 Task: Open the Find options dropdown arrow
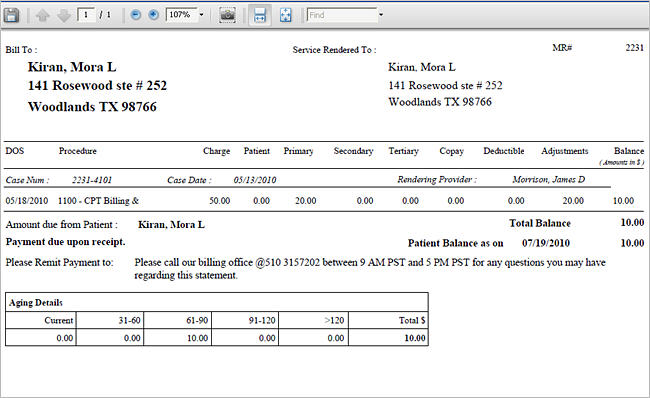pyautogui.click(x=381, y=15)
